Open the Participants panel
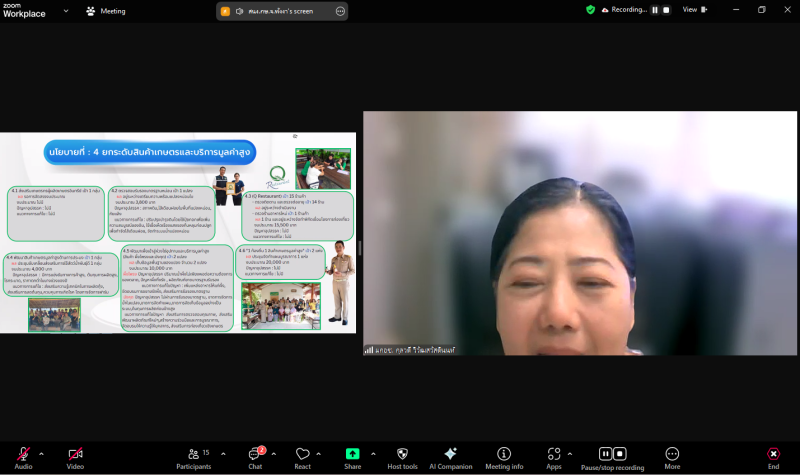The width and height of the screenshot is (800, 475). click(x=193, y=454)
